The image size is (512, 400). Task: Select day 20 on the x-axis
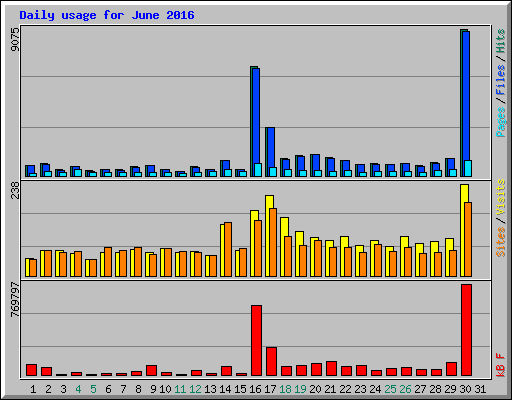[x=315, y=389]
